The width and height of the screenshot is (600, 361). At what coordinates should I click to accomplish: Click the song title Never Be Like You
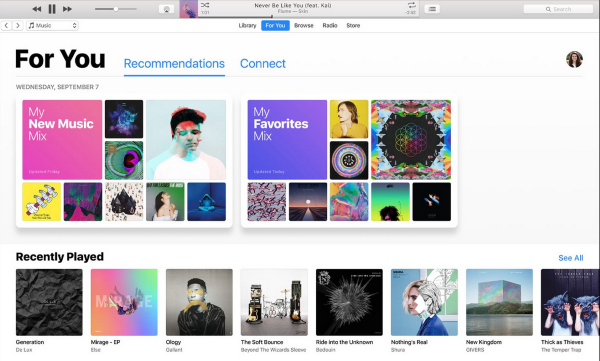point(293,5)
